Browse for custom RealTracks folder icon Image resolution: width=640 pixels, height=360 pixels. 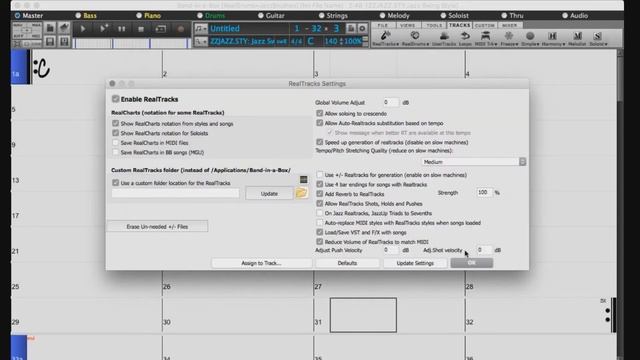301,193
